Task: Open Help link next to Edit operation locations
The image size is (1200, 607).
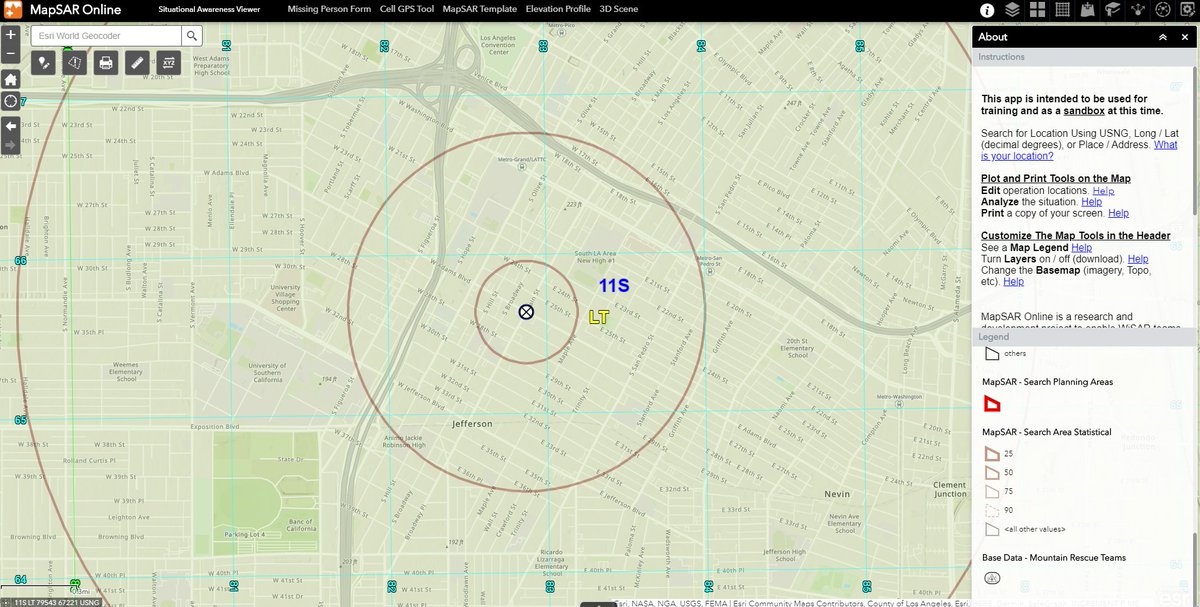Action: [x=1103, y=190]
